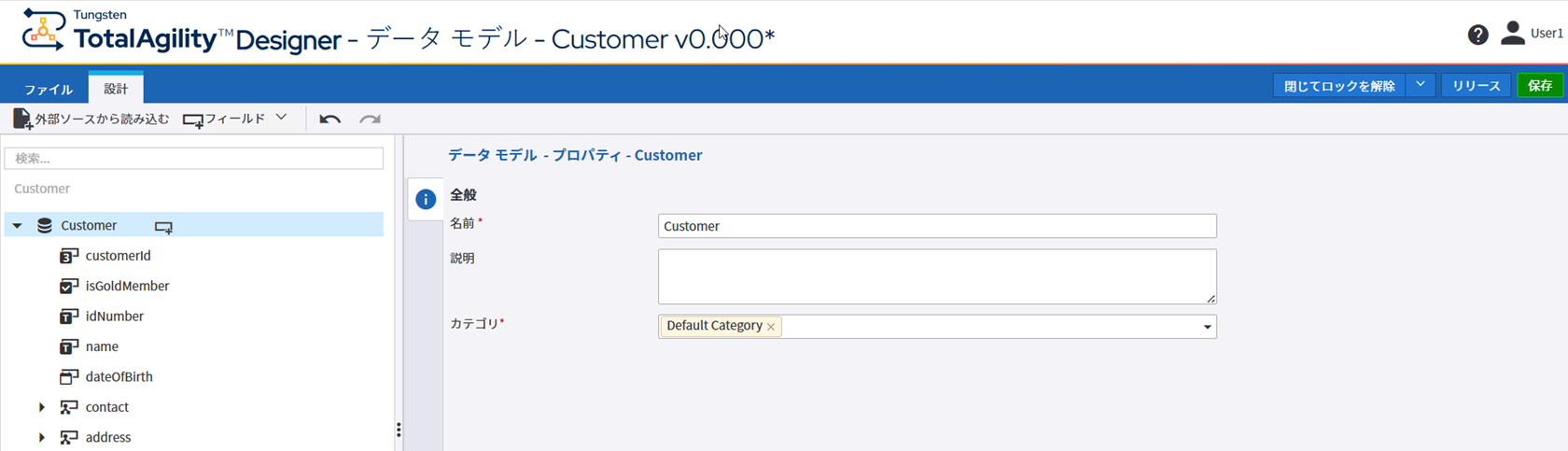Open the カテゴリ dropdown arrow
This screenshot has width=1568, height=451.
pyautogui.click(x=1207, y=327)
